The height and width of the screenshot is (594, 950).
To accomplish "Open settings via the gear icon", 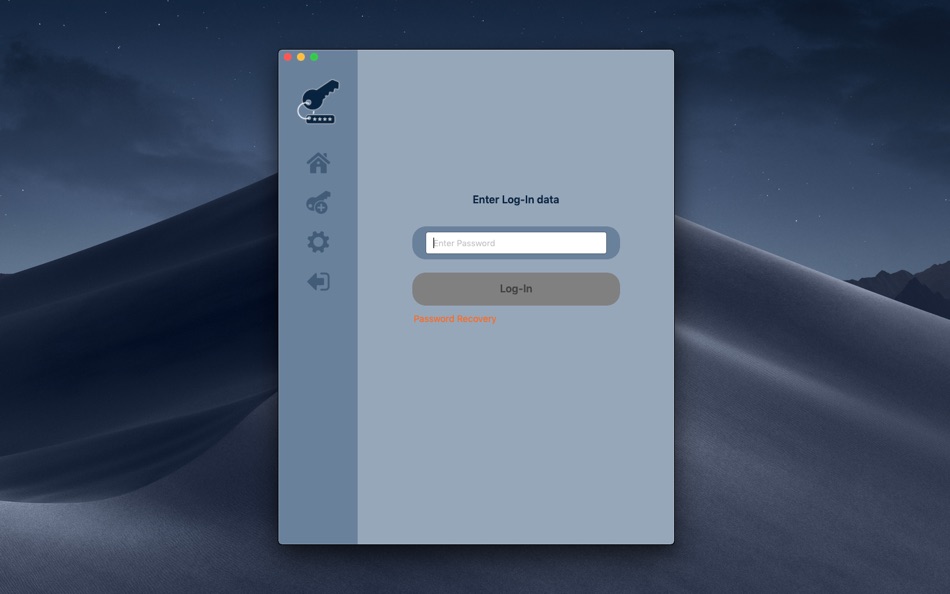I will point(318,242).
